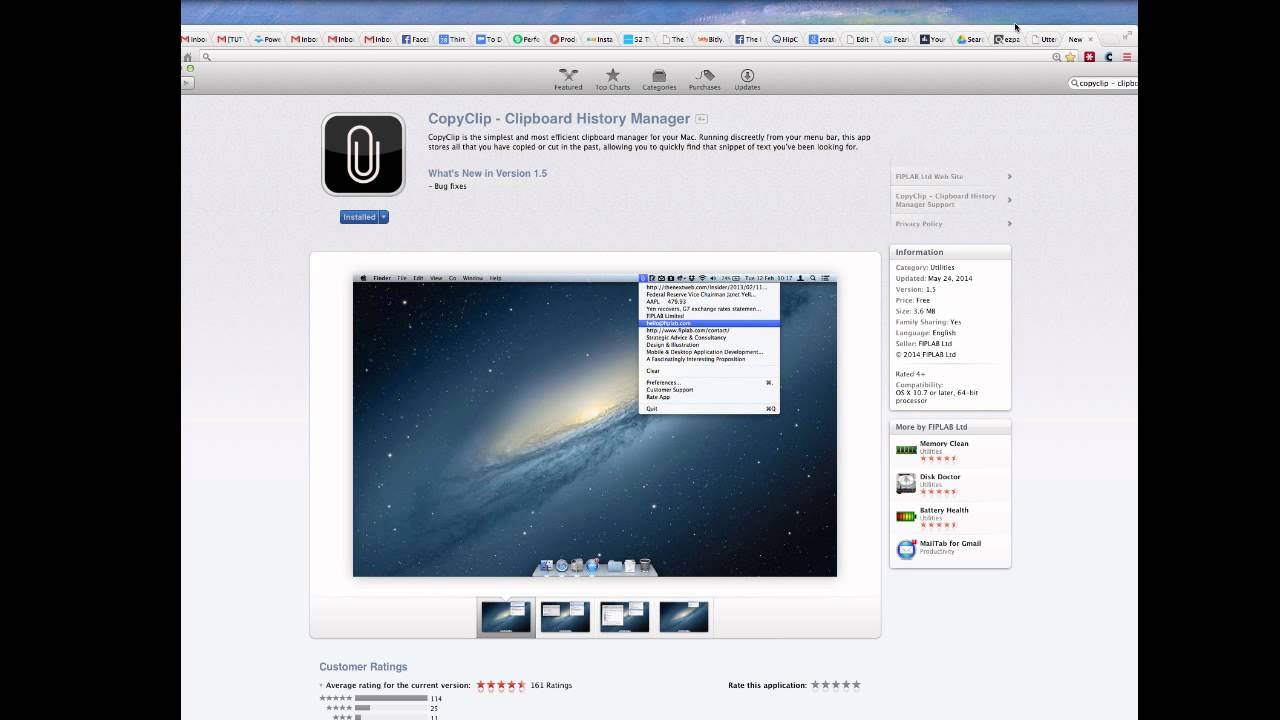Rate this application one star
Viewport: 1280px width, 720px height.
(x=816, y=685)
